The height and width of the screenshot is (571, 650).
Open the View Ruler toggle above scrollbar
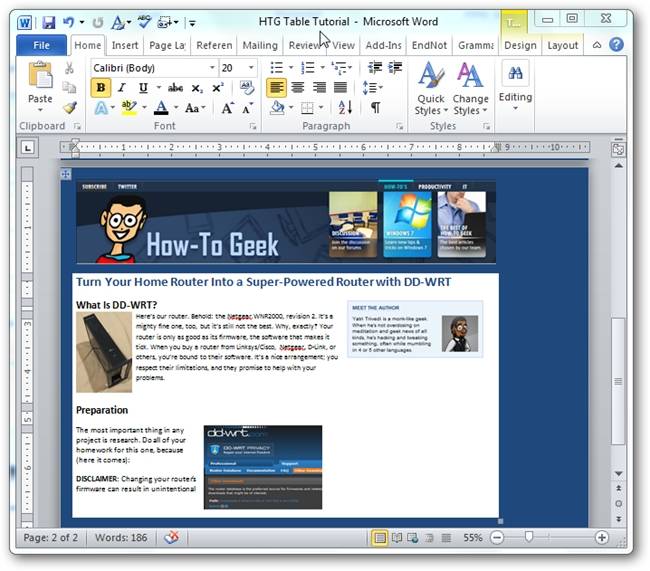click(618, 149)
